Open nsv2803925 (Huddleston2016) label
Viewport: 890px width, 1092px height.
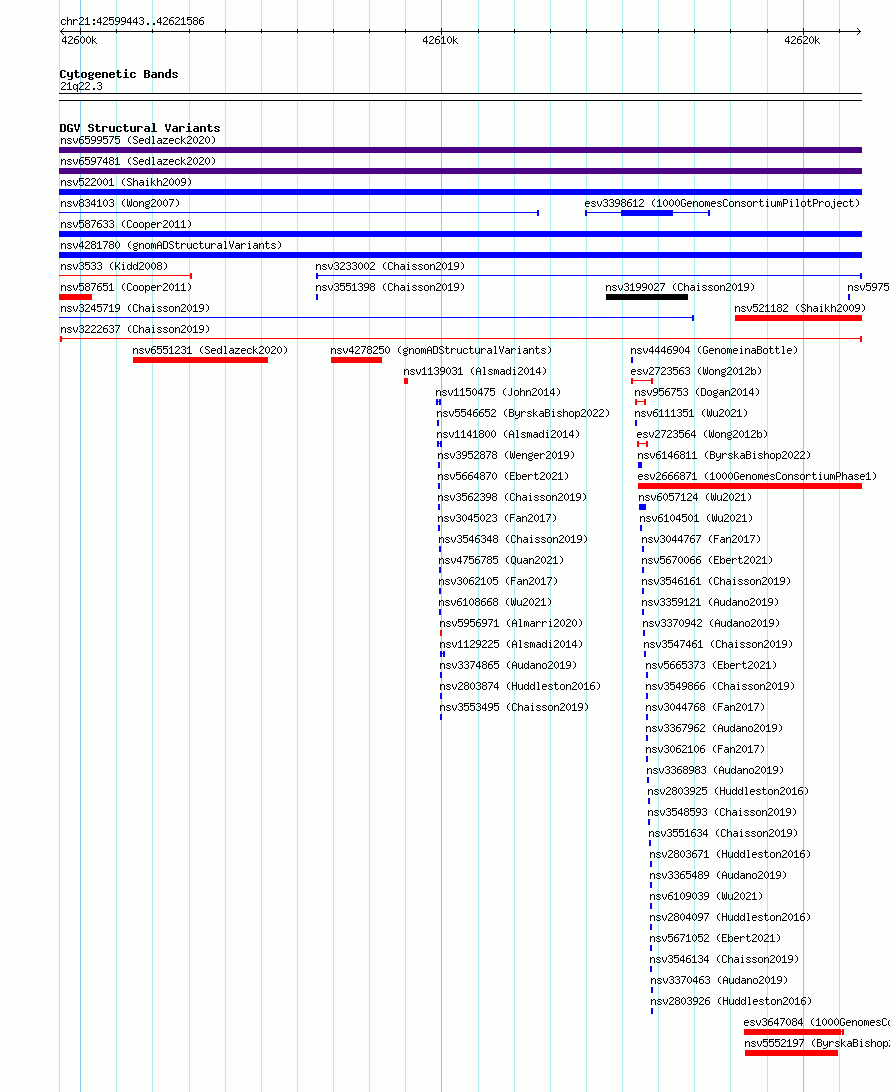728,790
